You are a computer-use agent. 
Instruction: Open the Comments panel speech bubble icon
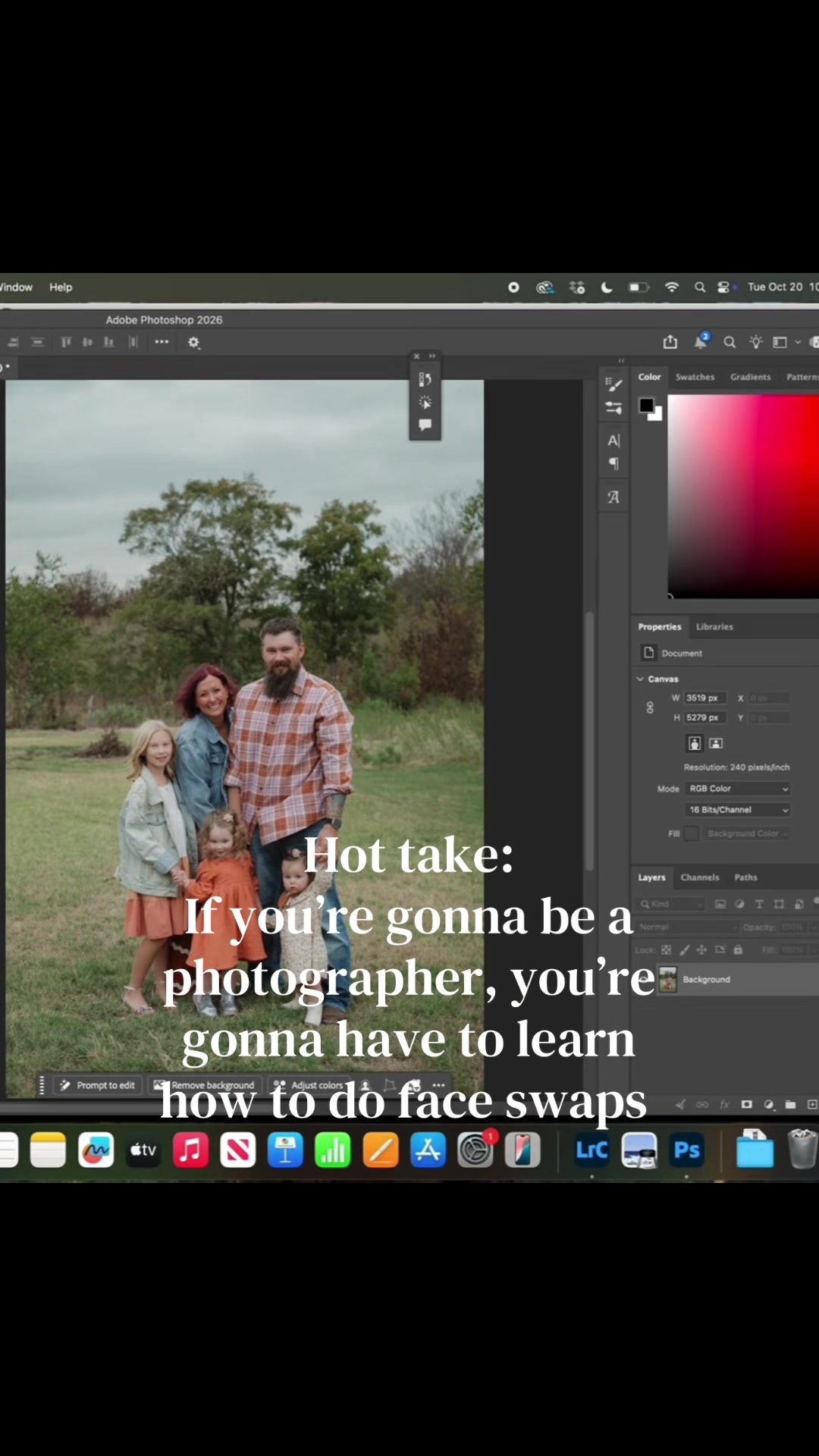point(425,425)
